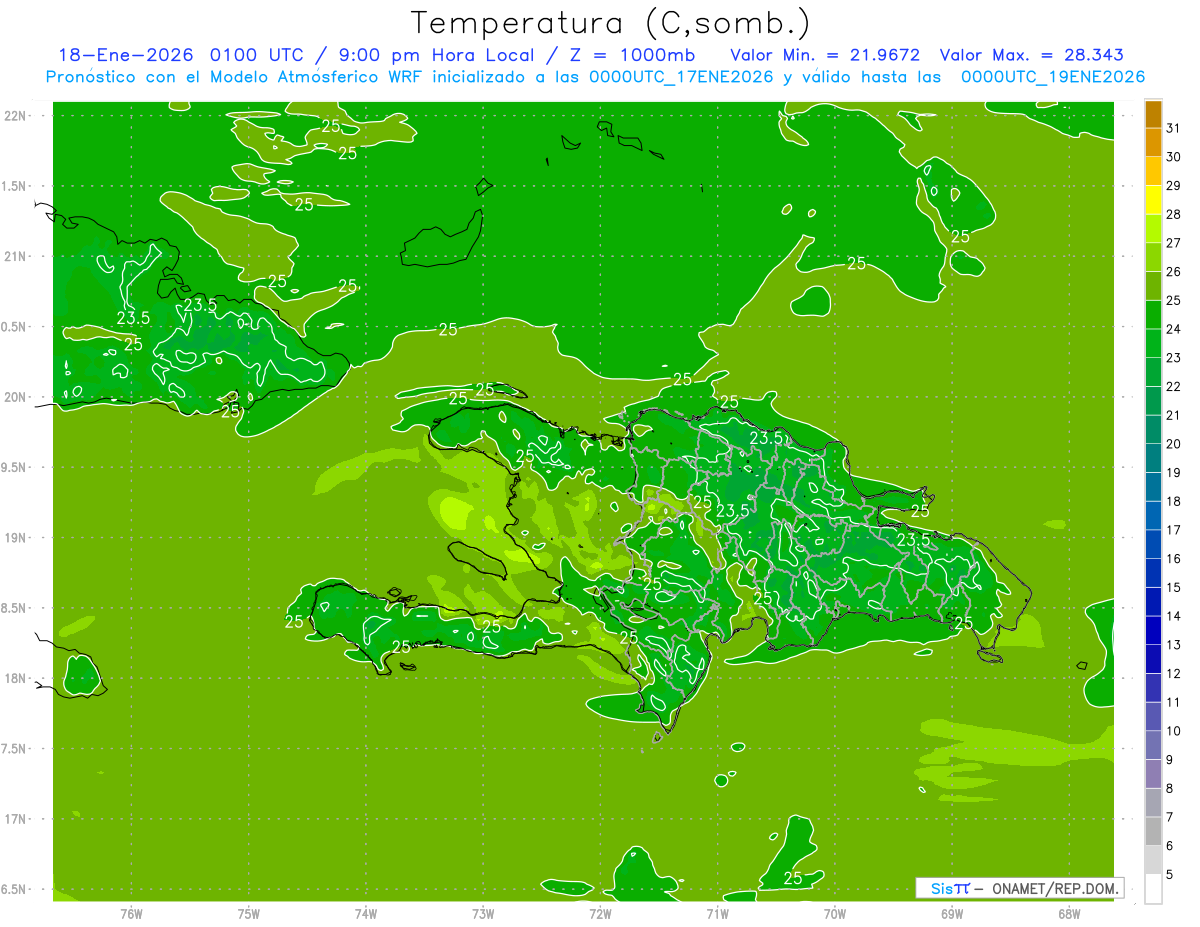Screen dimensions: 1200x927
Task: Click the "ONAMET/REP.DOM." credit label
Action: (1056, 888)
